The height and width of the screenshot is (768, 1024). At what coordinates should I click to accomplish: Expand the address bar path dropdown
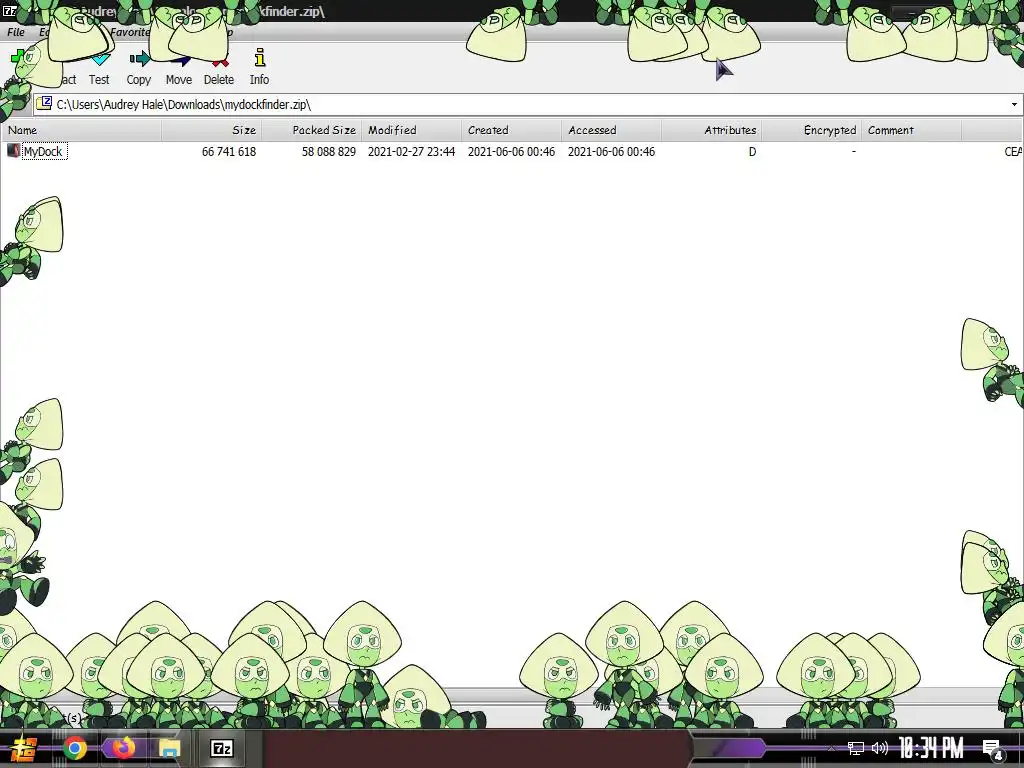pyautogui.click(x=1014, y=104)
